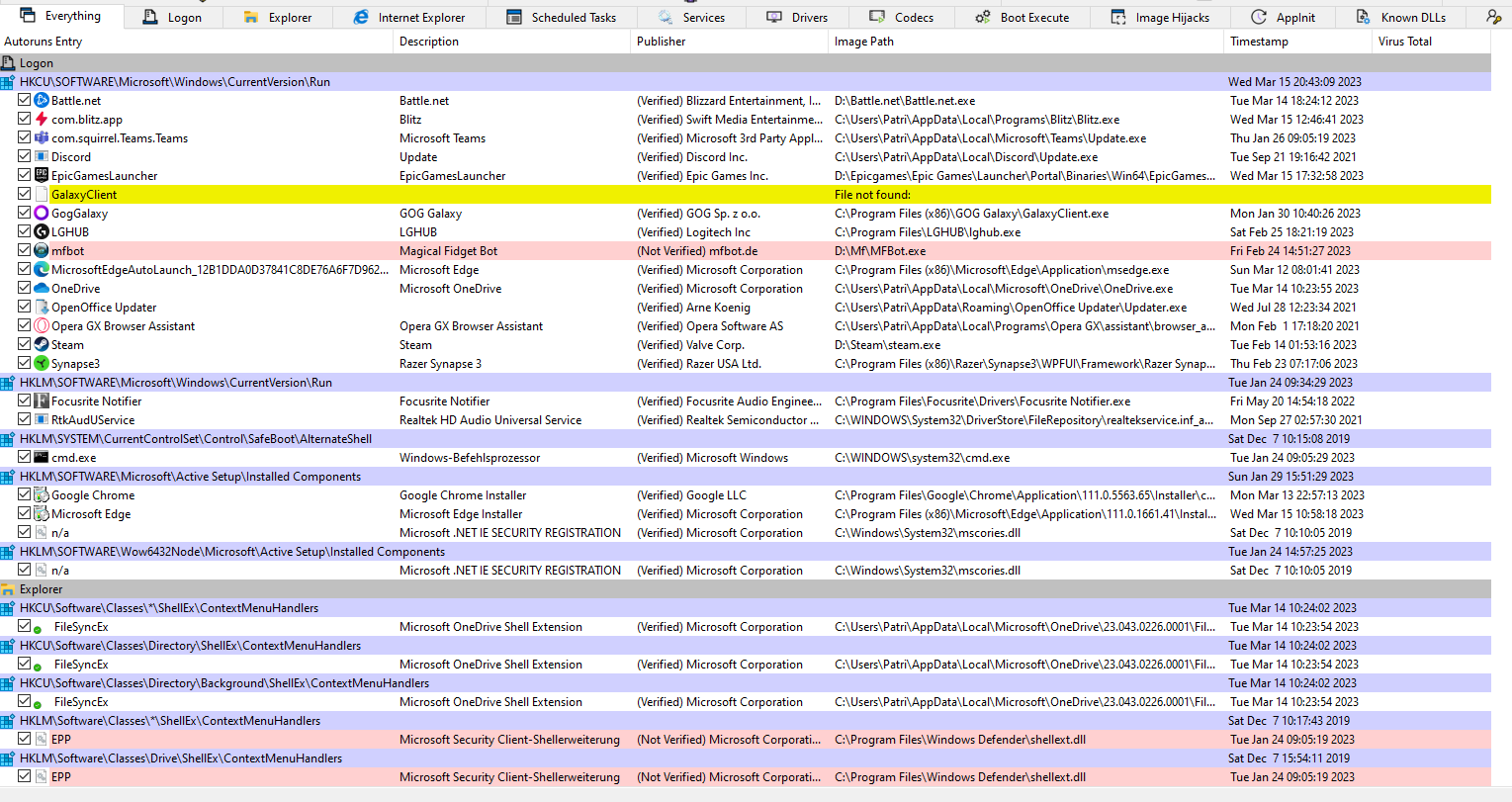The width and height of the screenshot is (1512, 802).
Task: Select HKCU CurrentVersion\Run registry key row
Action: coord(746,81)
